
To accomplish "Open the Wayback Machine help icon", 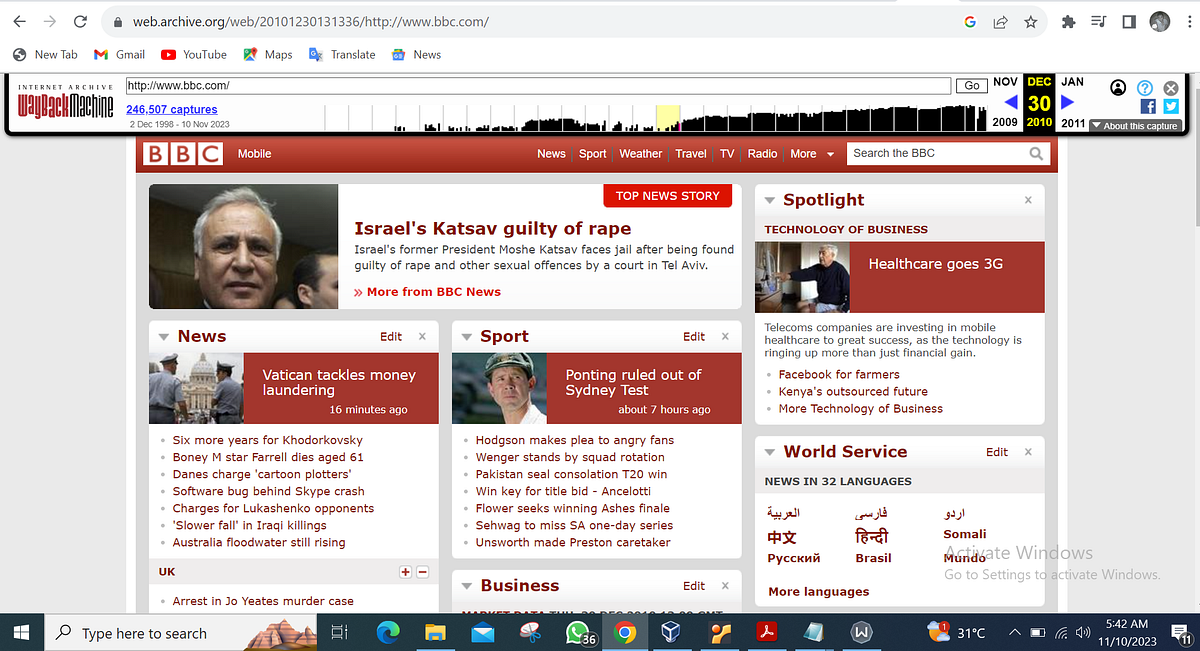I will (x=1145, y=88).
